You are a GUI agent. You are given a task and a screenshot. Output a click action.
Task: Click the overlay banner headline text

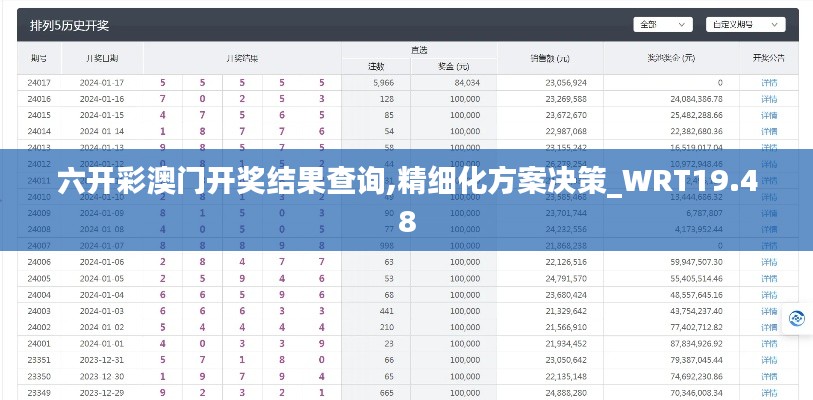tap(406, 198)
